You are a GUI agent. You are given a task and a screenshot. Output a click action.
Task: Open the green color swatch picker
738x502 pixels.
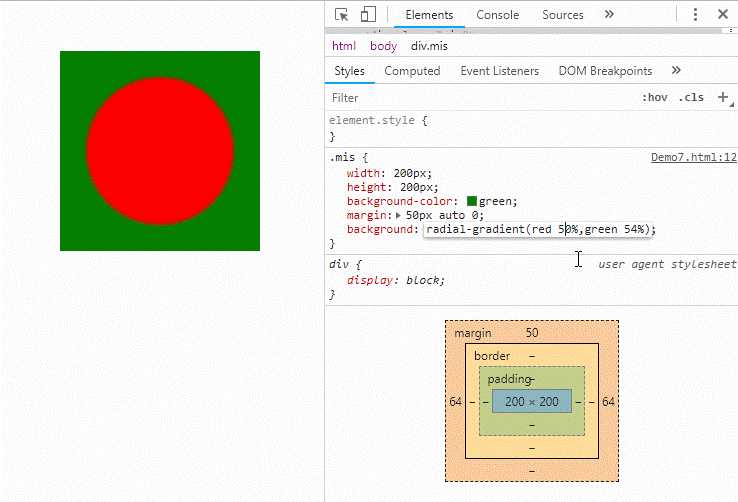click(x=472, y=201)
